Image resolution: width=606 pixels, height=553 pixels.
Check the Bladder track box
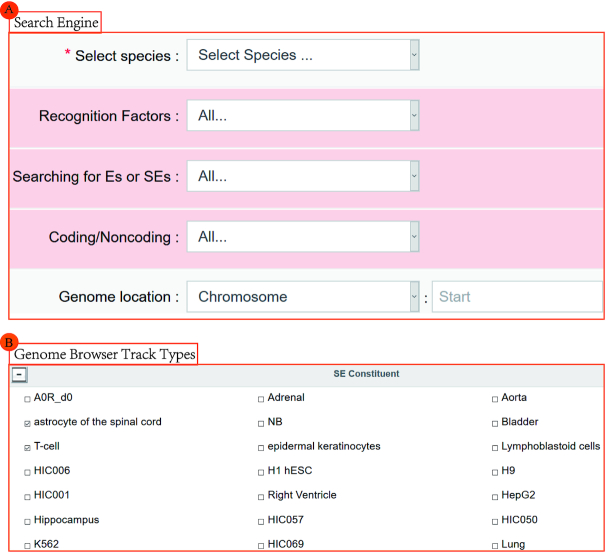(x=495, y=423)
